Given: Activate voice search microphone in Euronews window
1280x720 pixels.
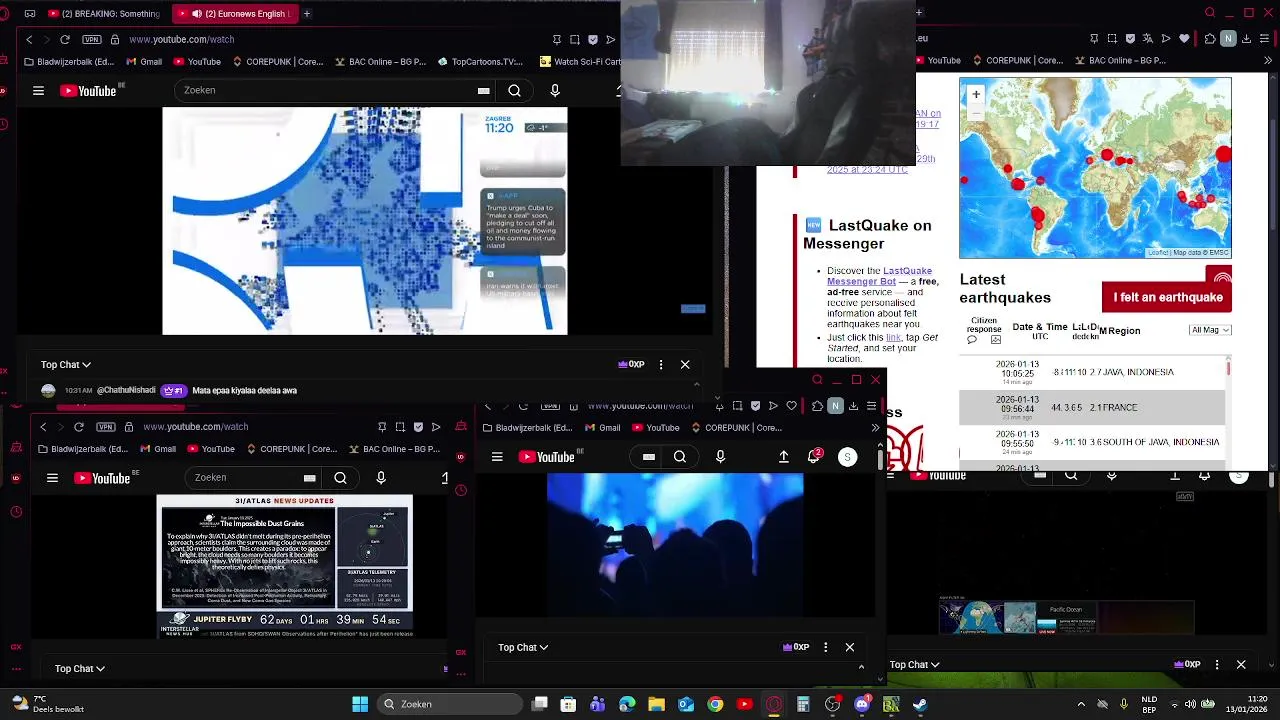Looking at the screenshot, I should click(555, 90).
